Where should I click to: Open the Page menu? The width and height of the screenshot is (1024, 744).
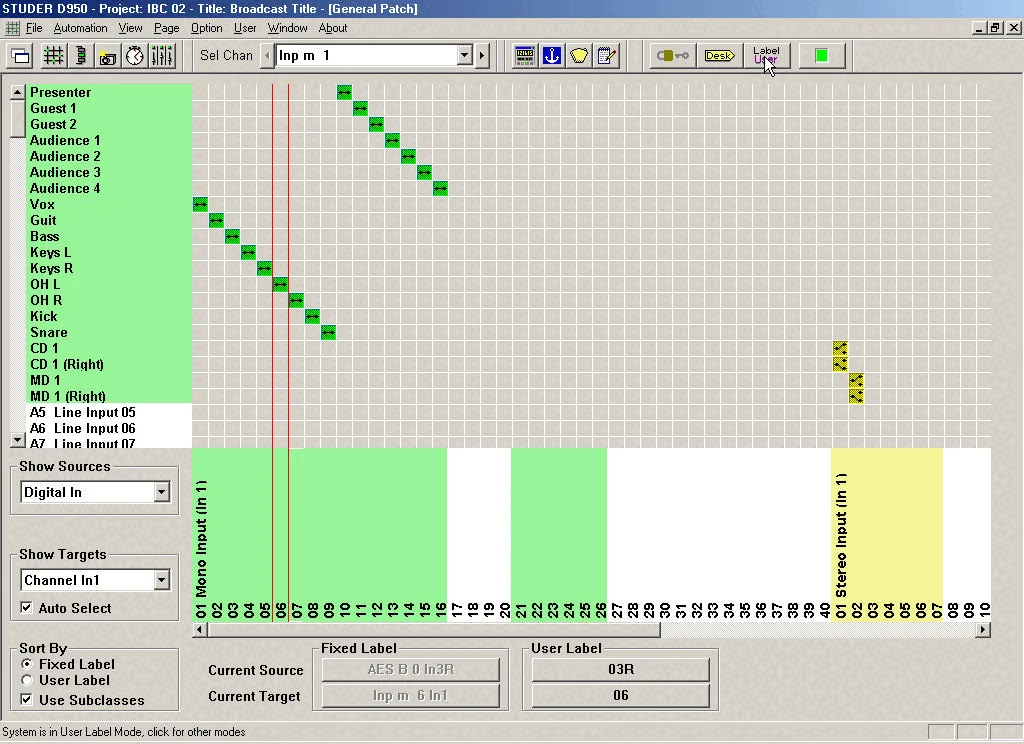(167, 28)
